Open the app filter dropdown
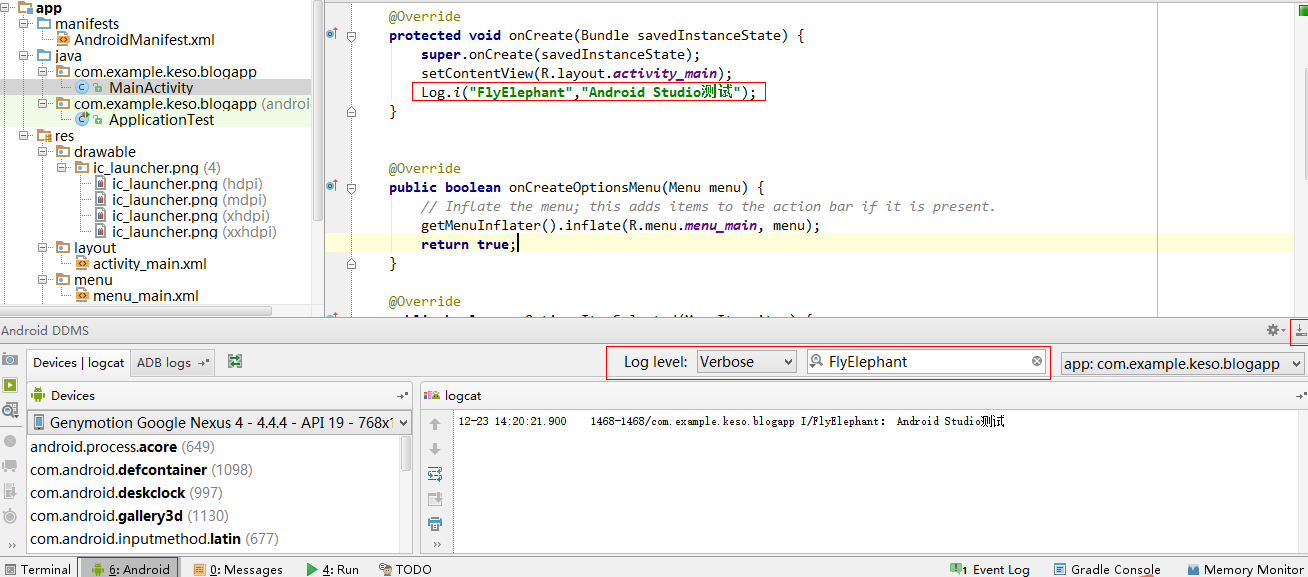Screen dimensions: 1308x577 point(1182,364)
